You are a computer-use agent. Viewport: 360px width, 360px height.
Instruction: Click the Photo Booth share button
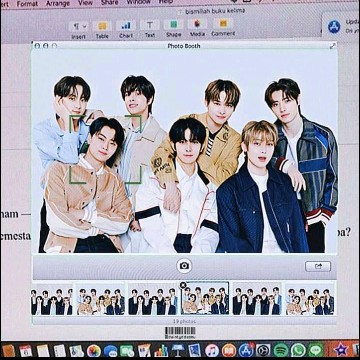[318, 266]
